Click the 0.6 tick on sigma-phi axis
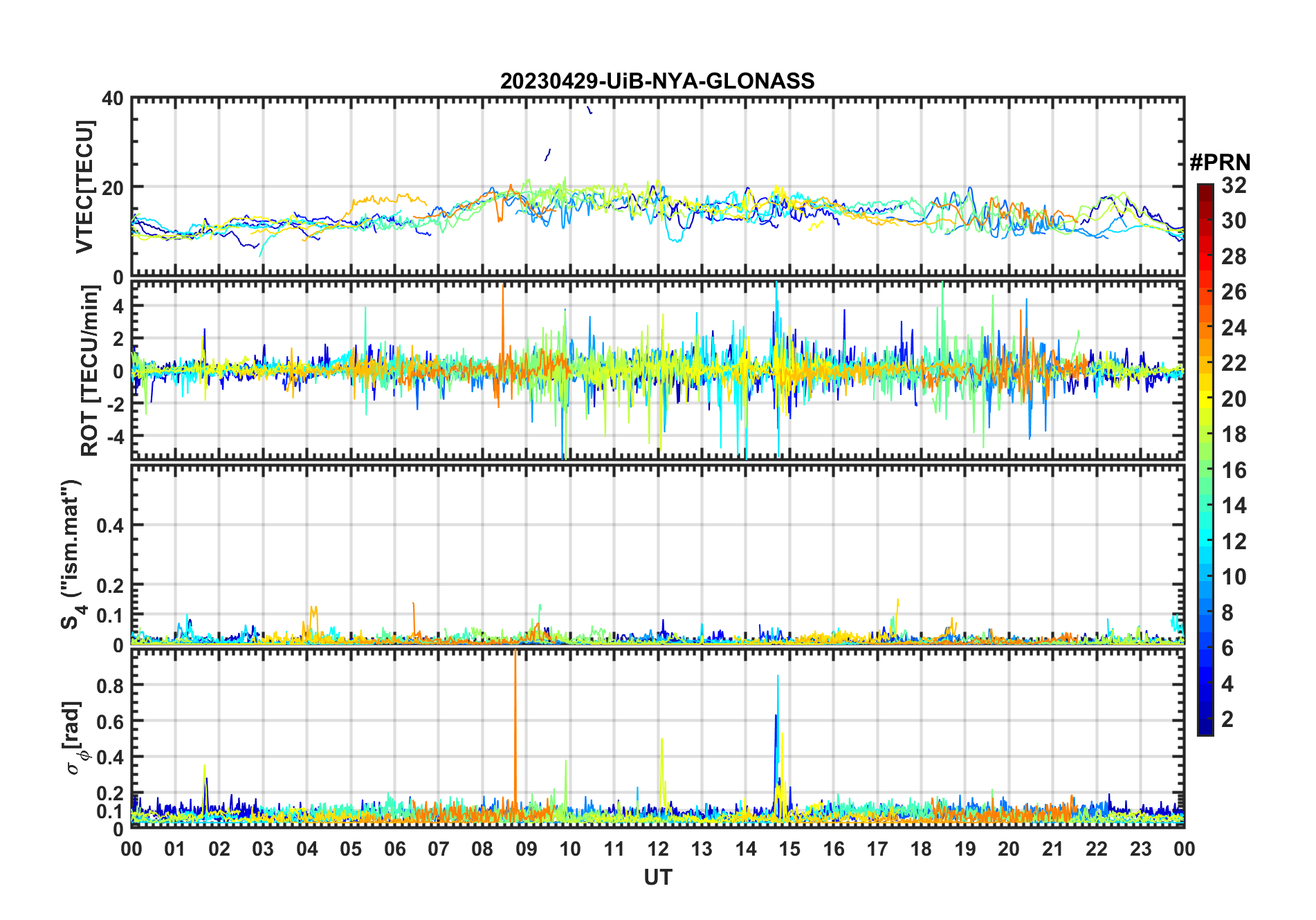 (x=109, y=721)
